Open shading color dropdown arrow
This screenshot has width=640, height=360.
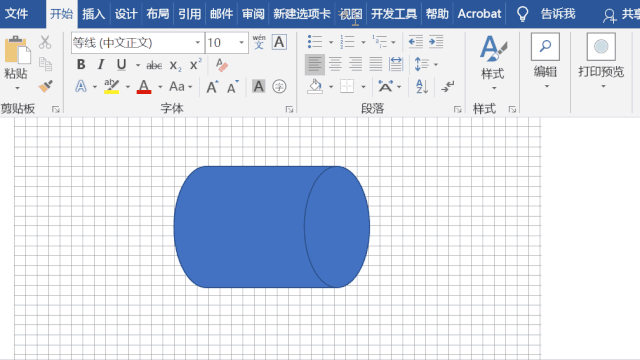(x=331, y=87)
